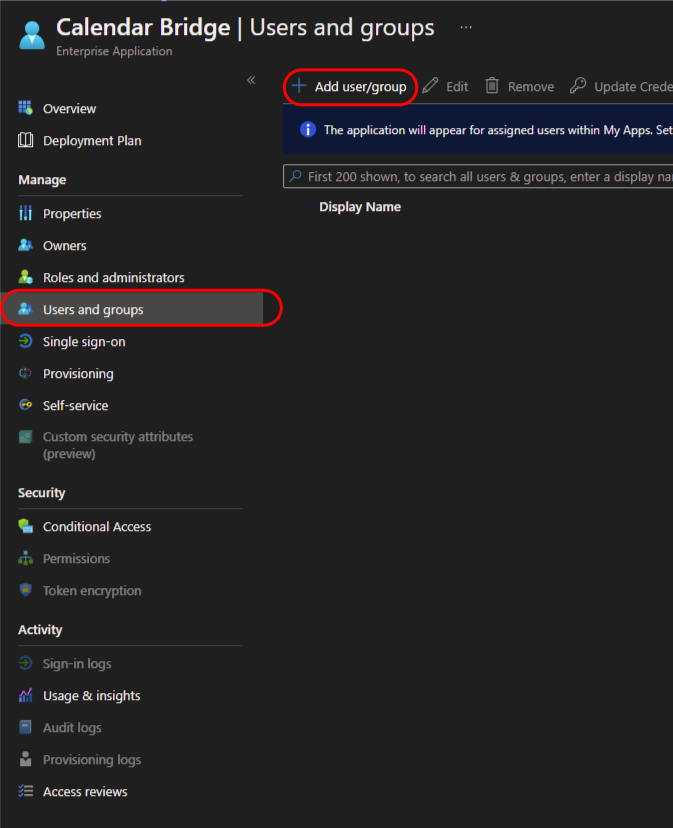Click the Sign-in logs icon
Screen dimensions: 673x828
[x=25, y=663]
